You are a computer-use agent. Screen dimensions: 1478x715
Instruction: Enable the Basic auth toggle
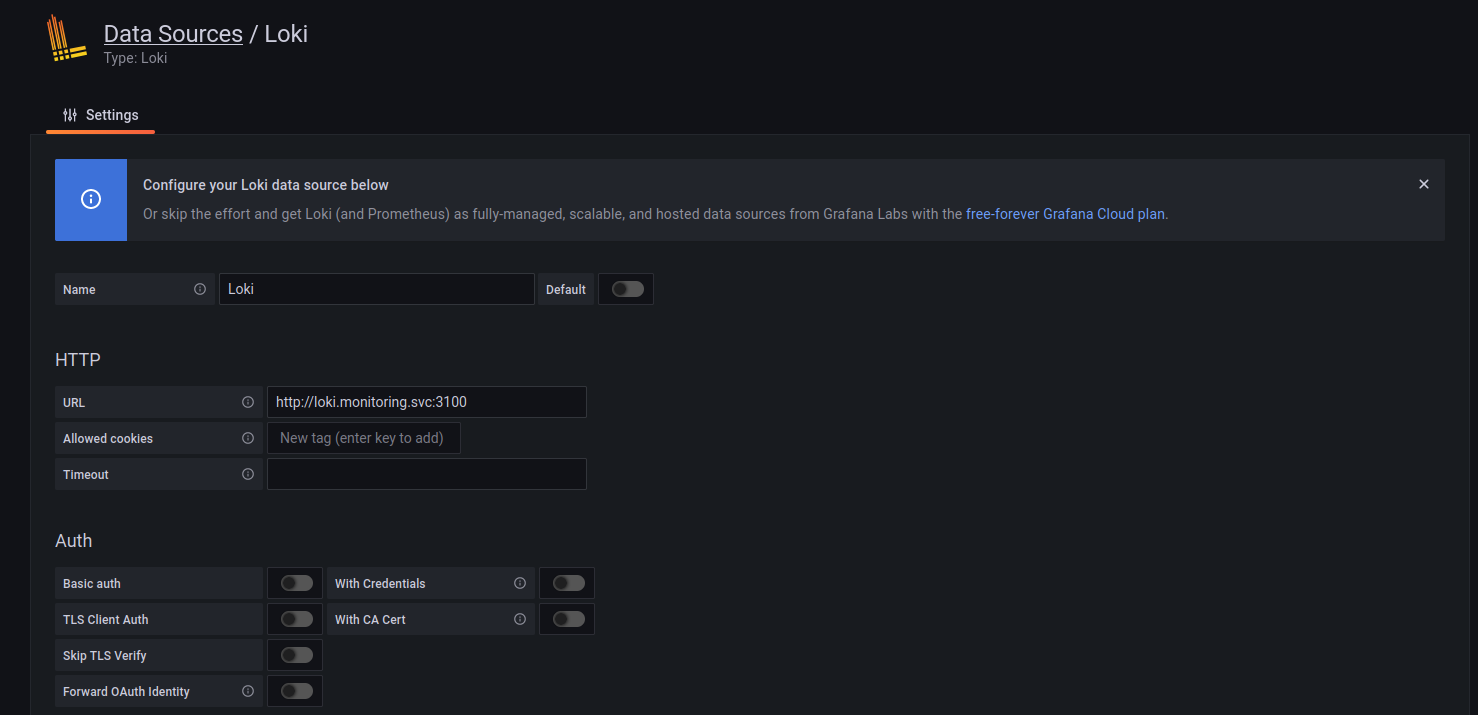296,583
